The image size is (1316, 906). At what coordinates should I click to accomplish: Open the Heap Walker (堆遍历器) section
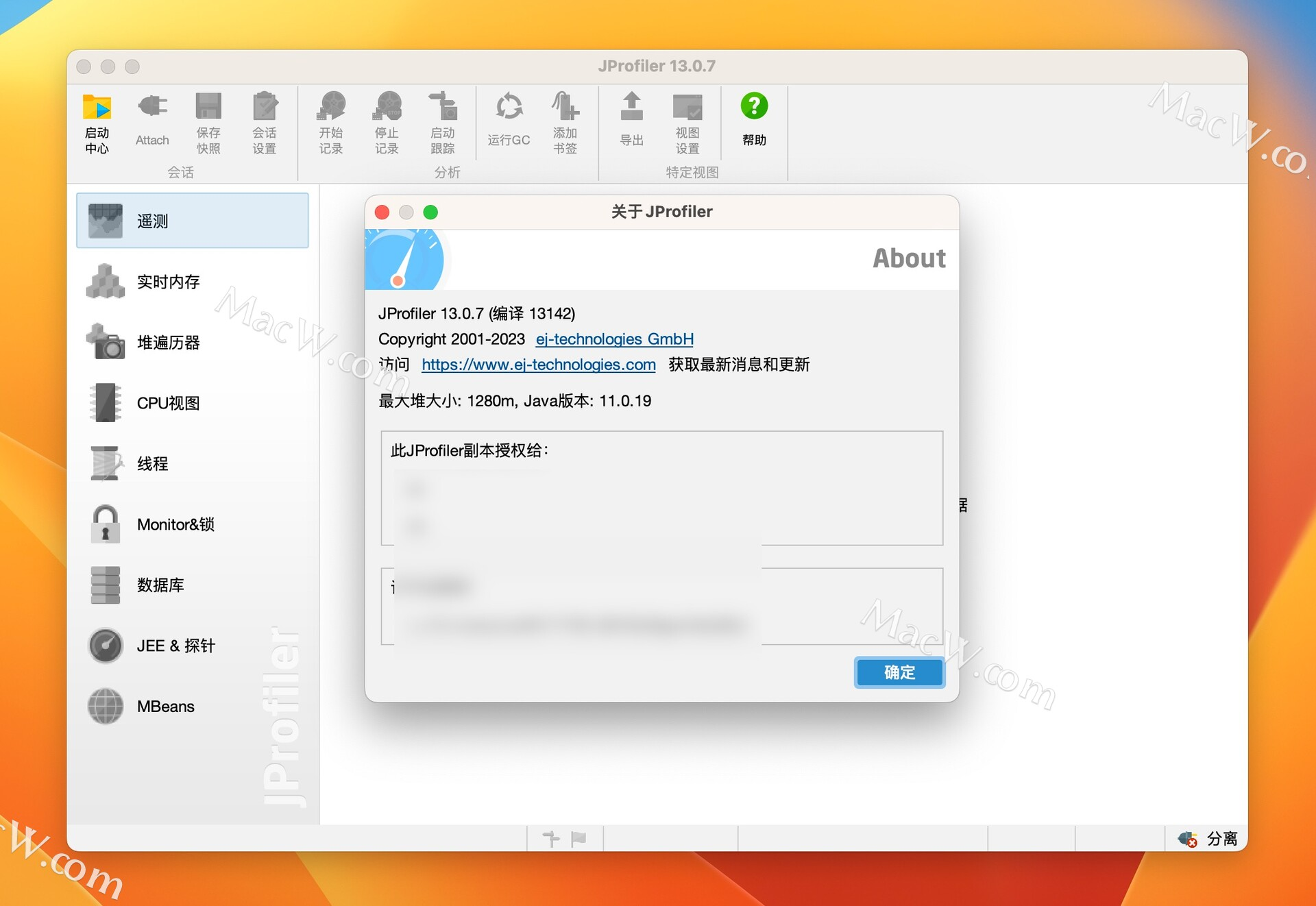pos(168,342)
